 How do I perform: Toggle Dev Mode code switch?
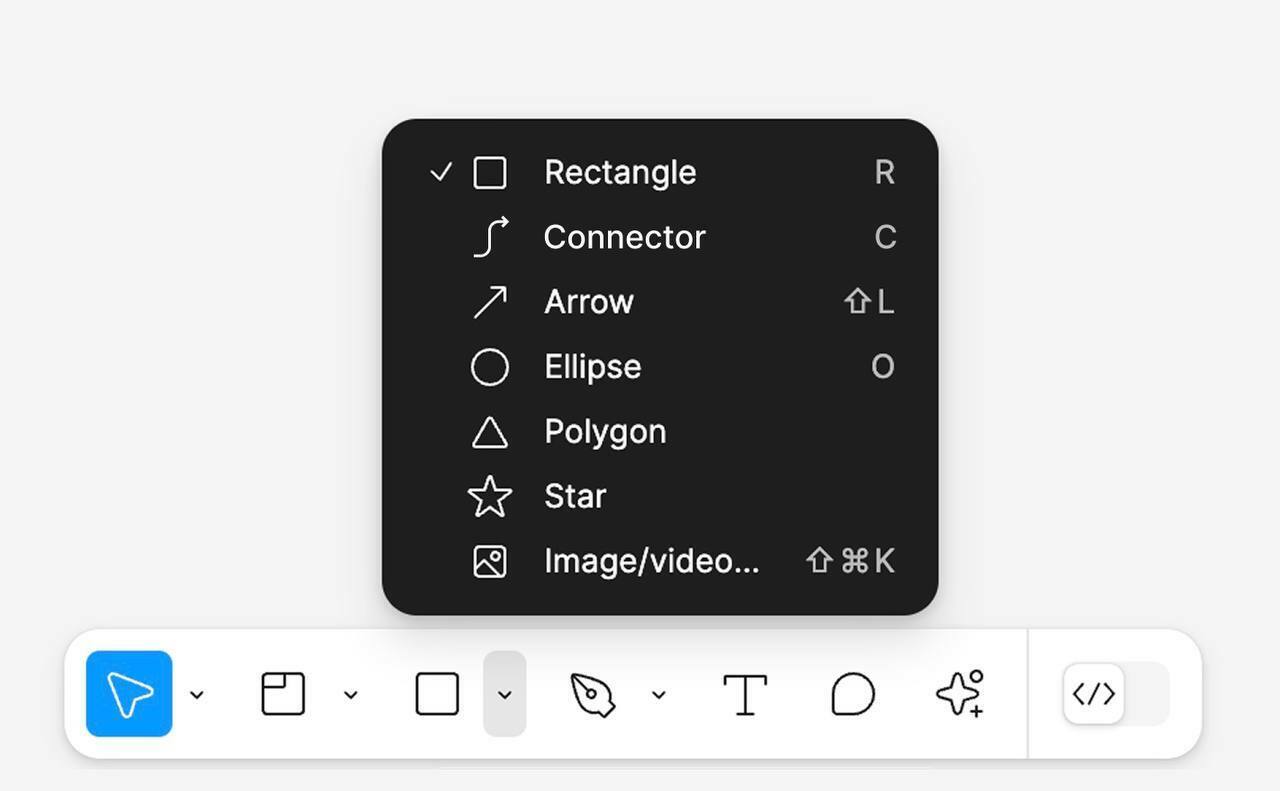coord(1116,694)
